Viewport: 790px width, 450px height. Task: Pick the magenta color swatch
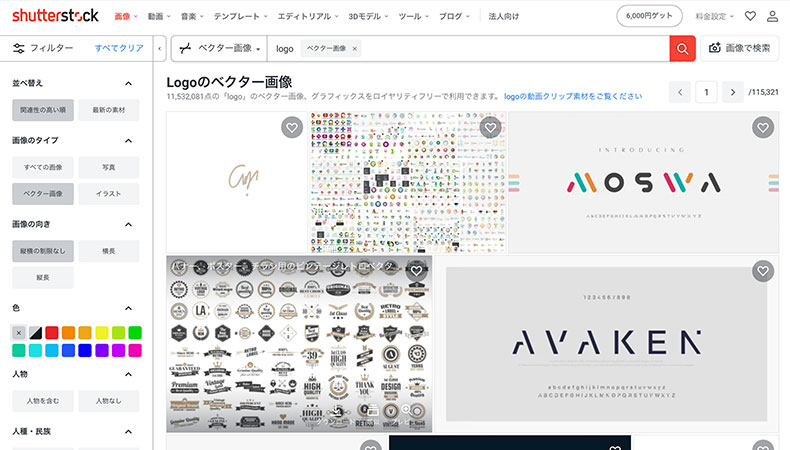[135, 350]
